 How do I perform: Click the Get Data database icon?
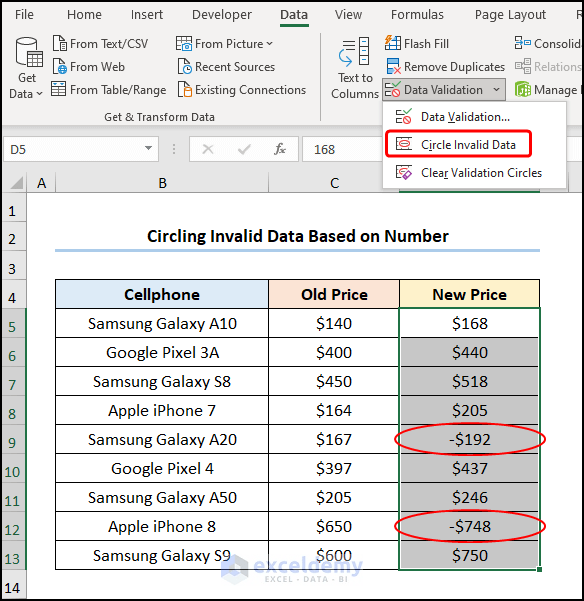click(28, 52)
